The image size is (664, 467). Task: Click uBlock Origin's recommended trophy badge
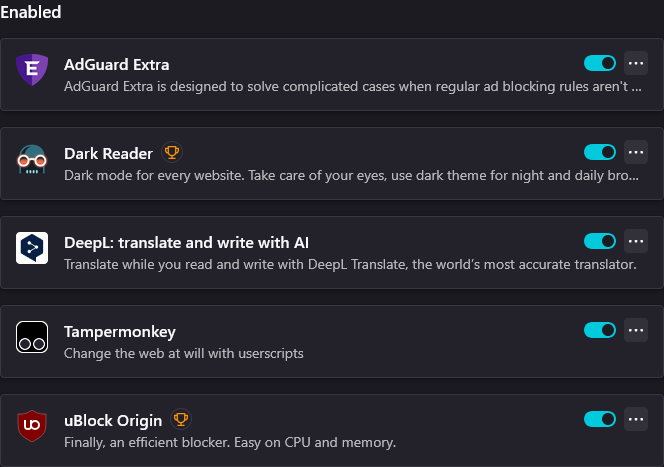(x=181, y=419)
